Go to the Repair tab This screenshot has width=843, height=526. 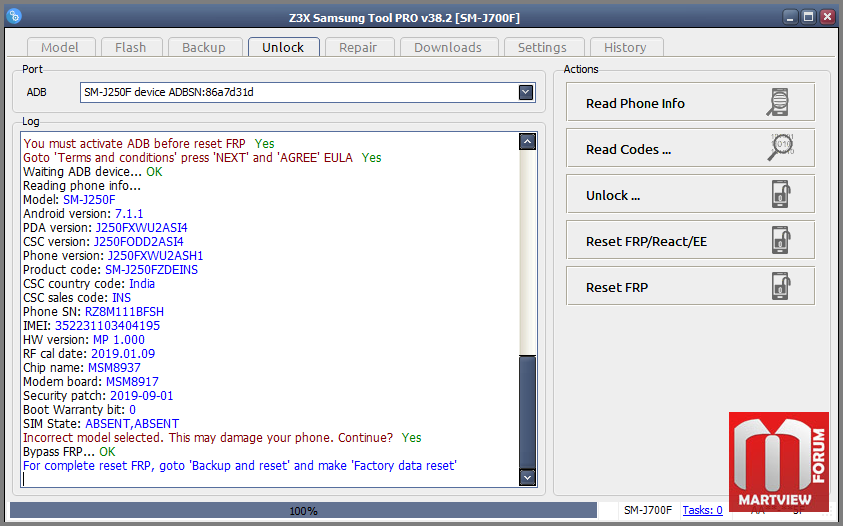click(358, 47)
